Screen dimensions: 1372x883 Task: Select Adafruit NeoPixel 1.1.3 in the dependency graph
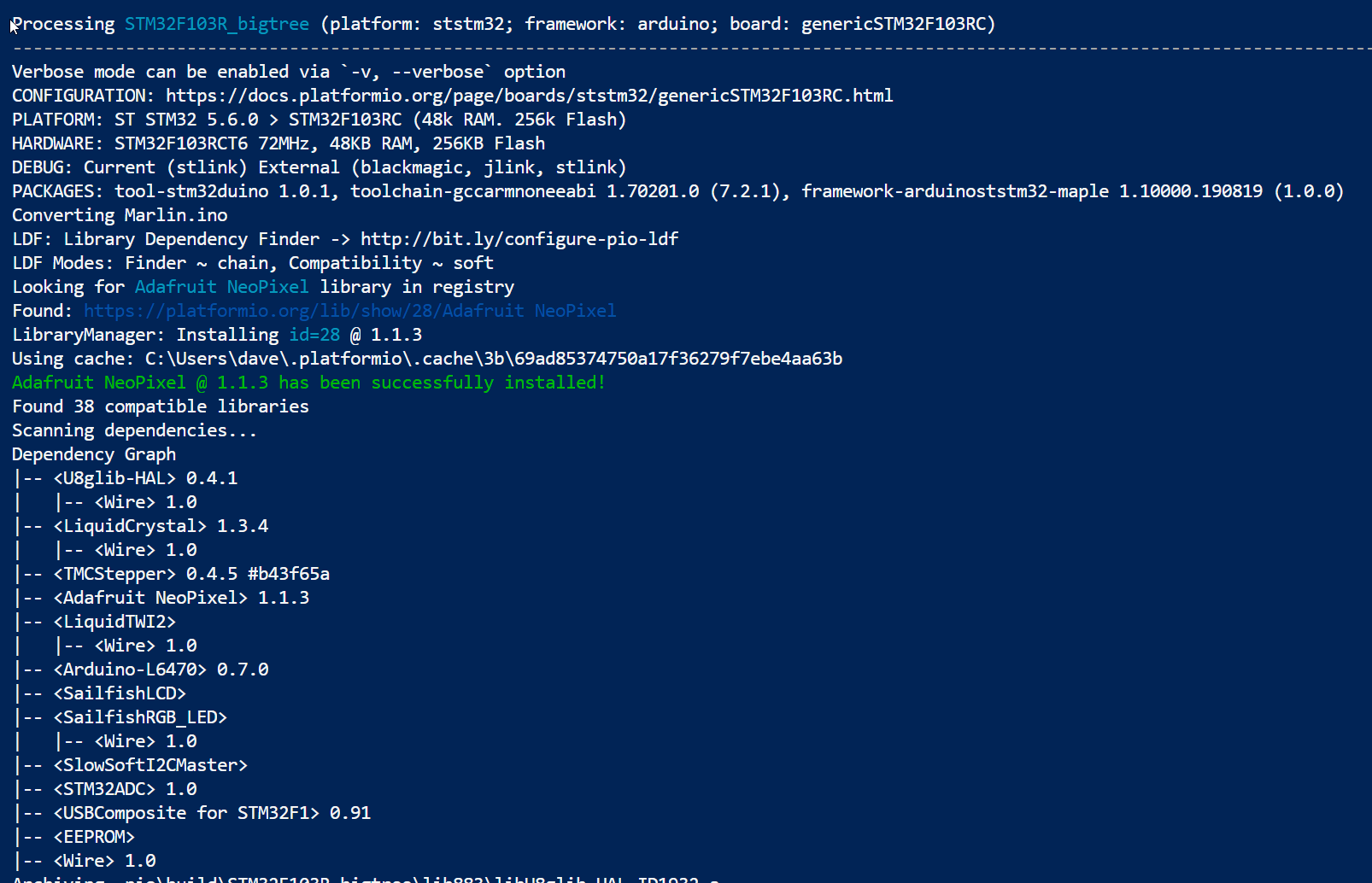tap(181, 598)
